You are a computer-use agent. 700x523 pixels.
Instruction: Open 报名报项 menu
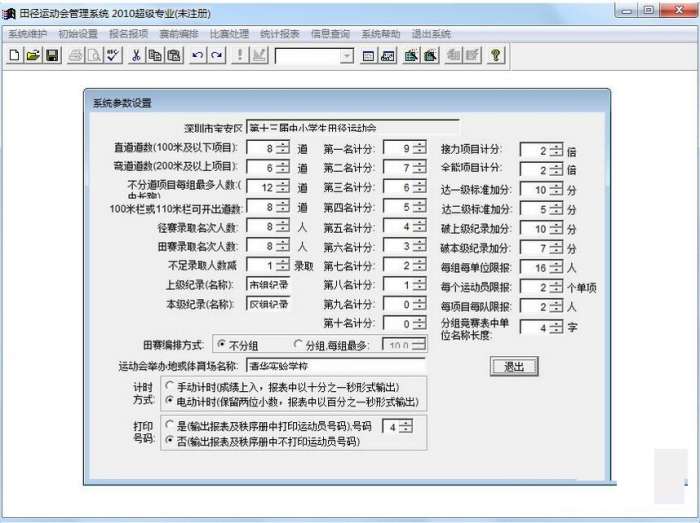pos(129,34)
